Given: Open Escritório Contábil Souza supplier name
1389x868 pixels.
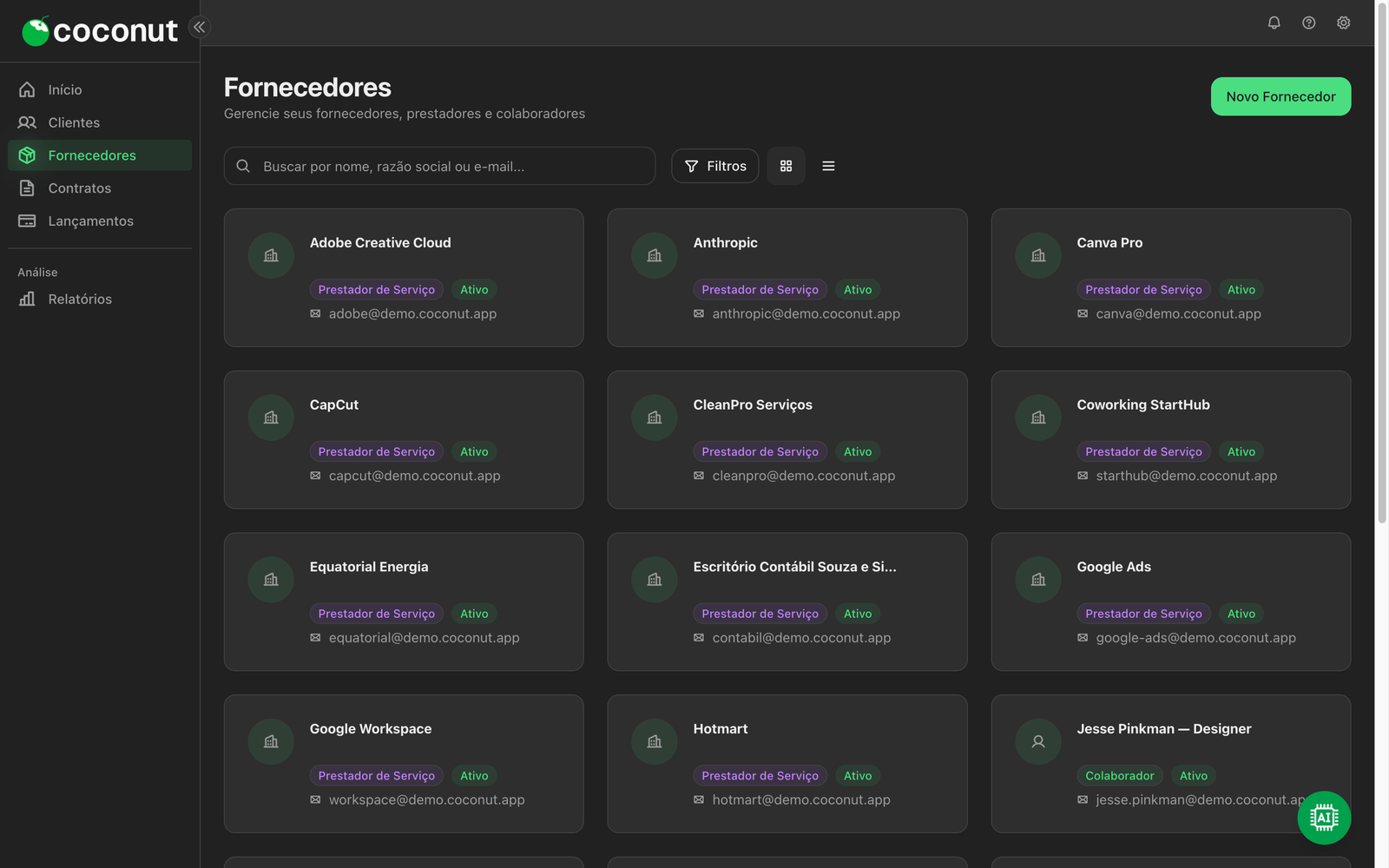Looking at the screenshot, I should point(794,567).
